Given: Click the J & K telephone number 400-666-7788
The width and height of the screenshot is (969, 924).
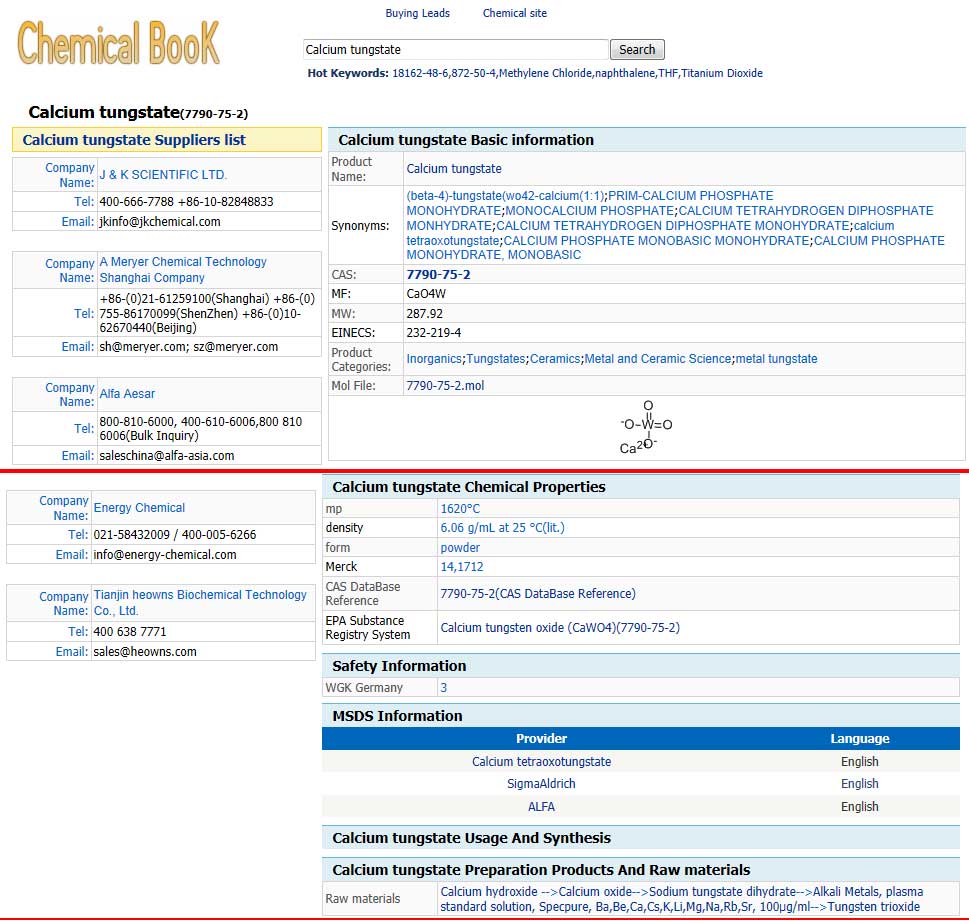Looking at the screenshot, I should (137, 201).
